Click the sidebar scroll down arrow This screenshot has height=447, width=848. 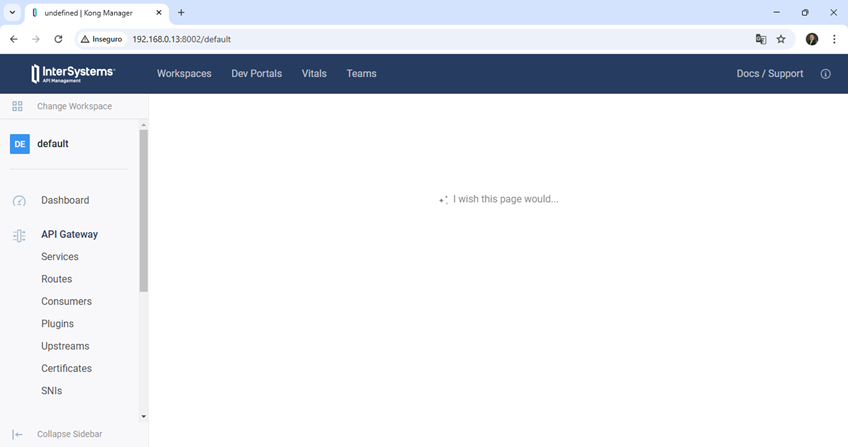(x=143, y=416)
